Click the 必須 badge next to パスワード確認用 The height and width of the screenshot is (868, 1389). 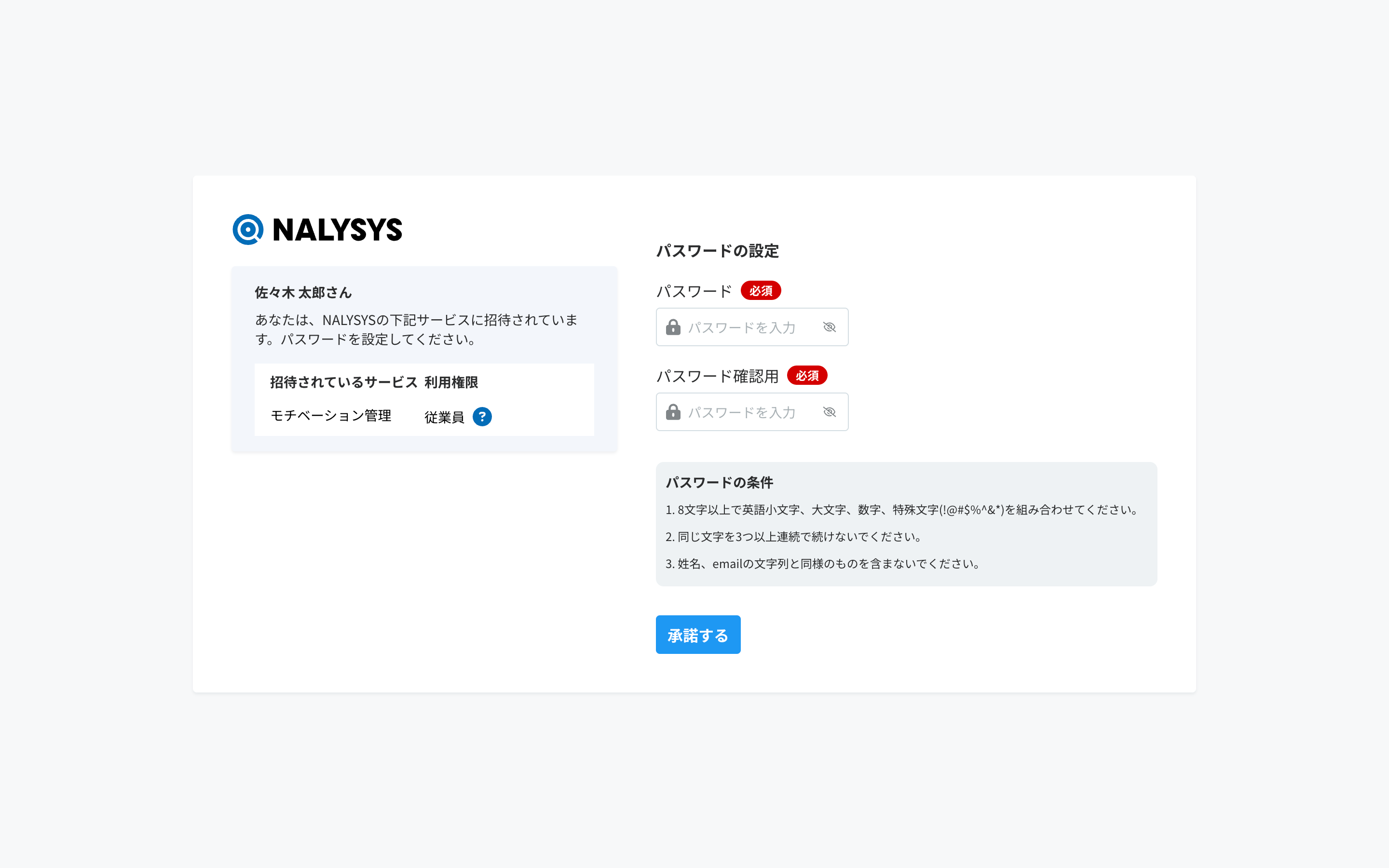coord(806,376)
